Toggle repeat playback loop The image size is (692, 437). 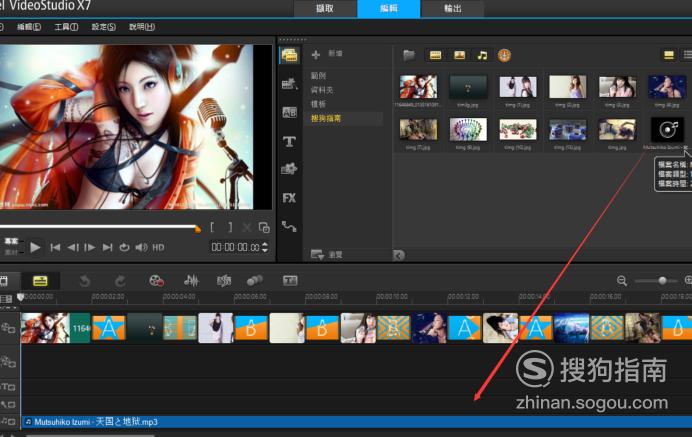coord(124,247)
